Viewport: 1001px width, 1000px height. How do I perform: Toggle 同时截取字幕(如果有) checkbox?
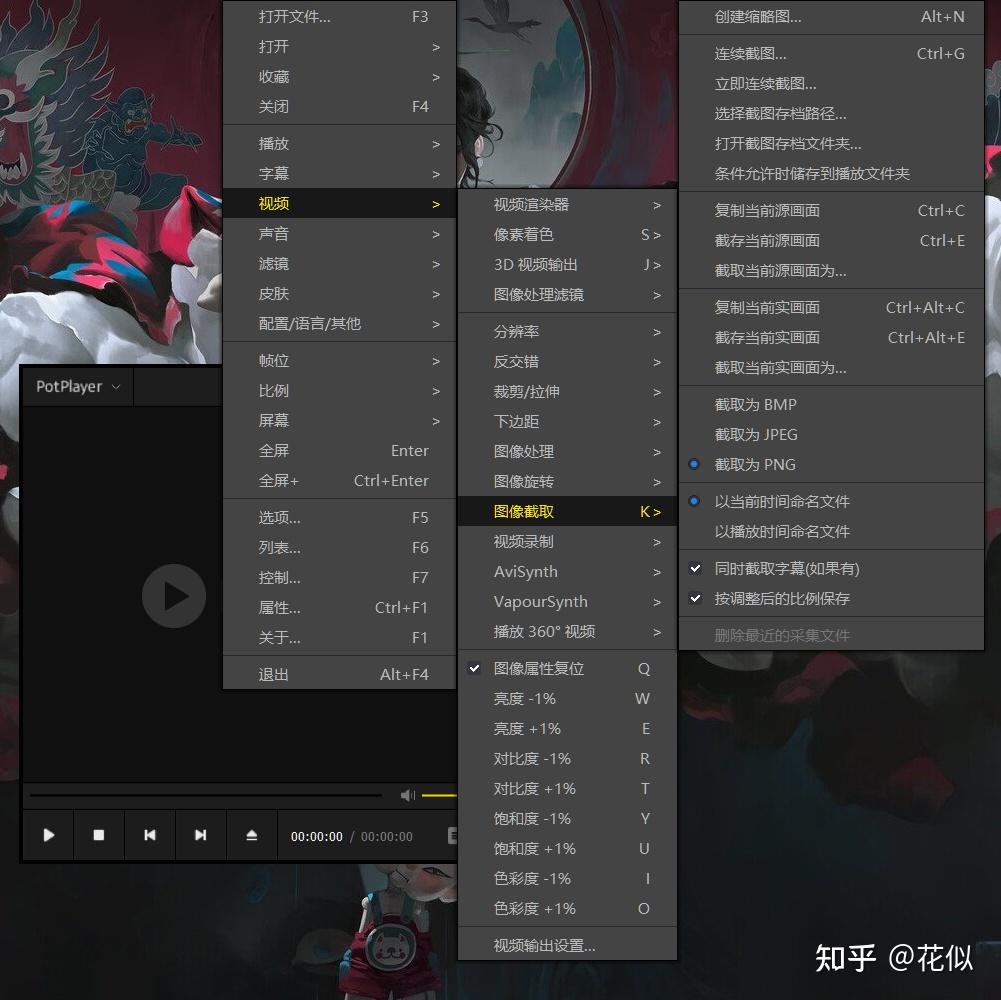point(831,569)
